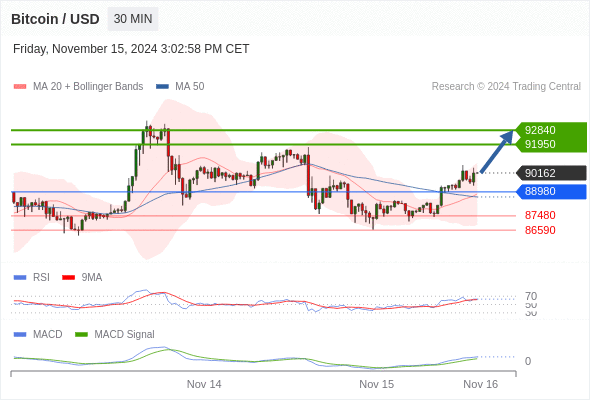Click the 88980 pivot price tag
Viewport: 590px width, 400px height.
551,192
